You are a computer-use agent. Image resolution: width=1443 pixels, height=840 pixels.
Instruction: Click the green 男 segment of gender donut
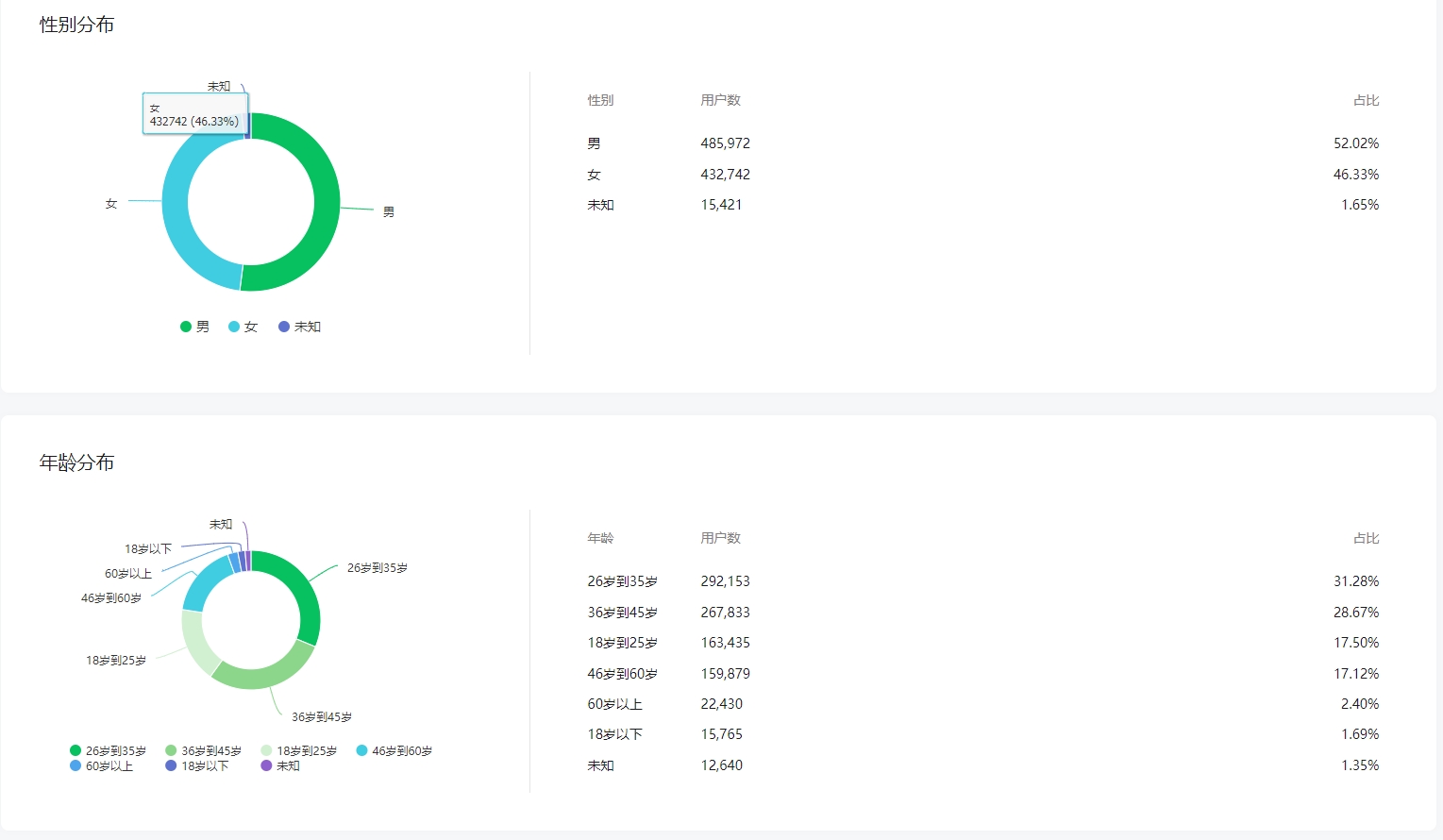tap(327, 202)
